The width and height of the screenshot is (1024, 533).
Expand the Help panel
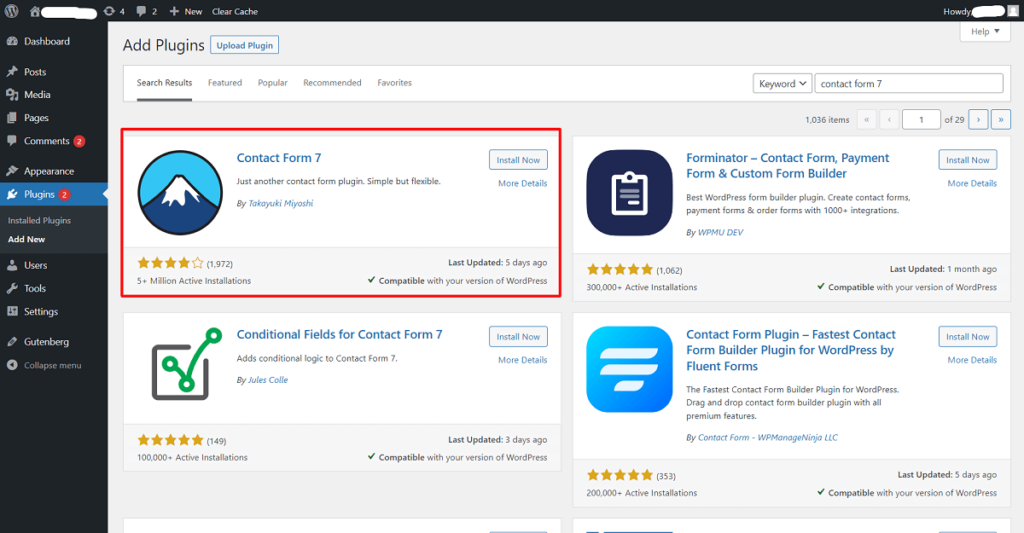tap(985, 31)
